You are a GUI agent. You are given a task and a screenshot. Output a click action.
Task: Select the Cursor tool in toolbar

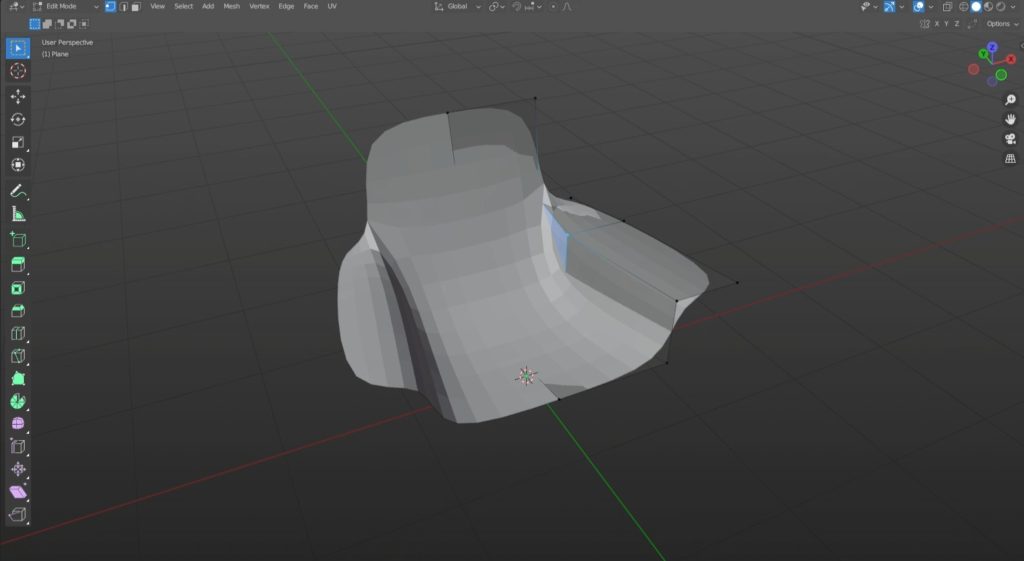click(x=18, y=71)
